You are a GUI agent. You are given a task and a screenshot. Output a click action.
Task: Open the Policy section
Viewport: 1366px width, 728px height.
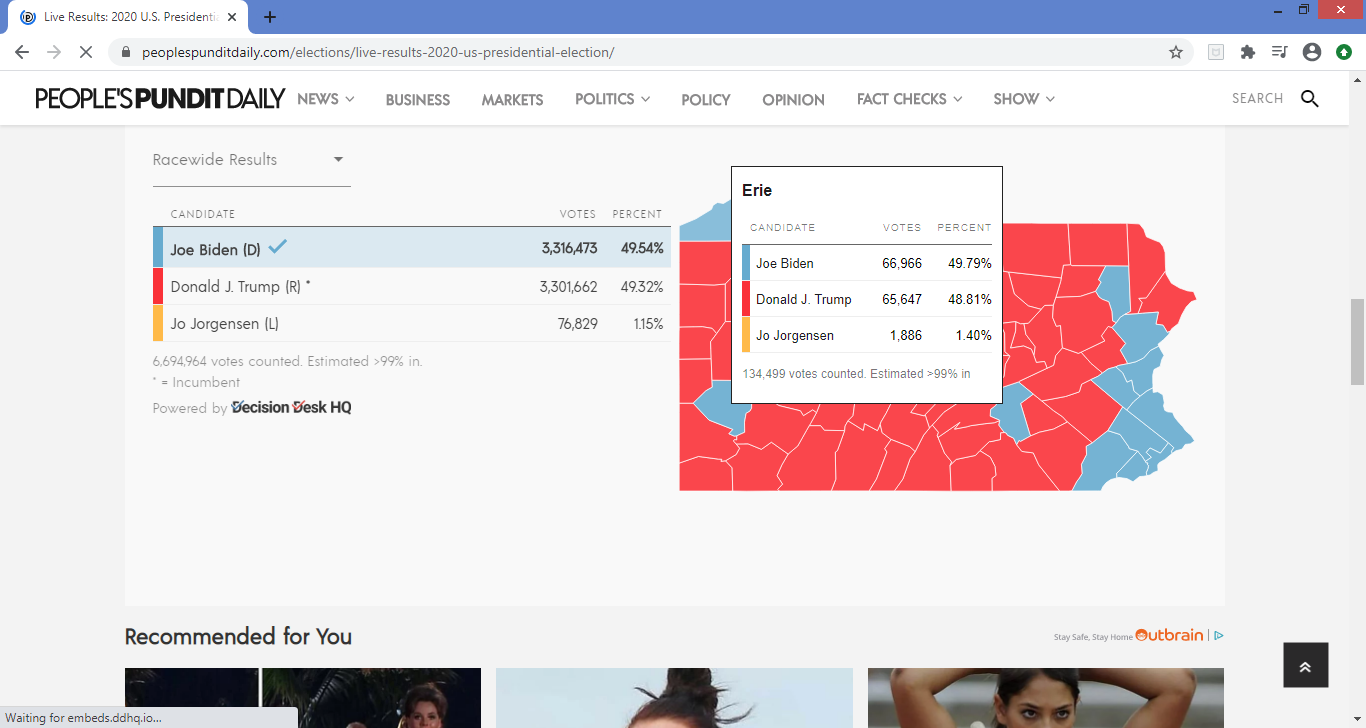(x=706, y=100)
